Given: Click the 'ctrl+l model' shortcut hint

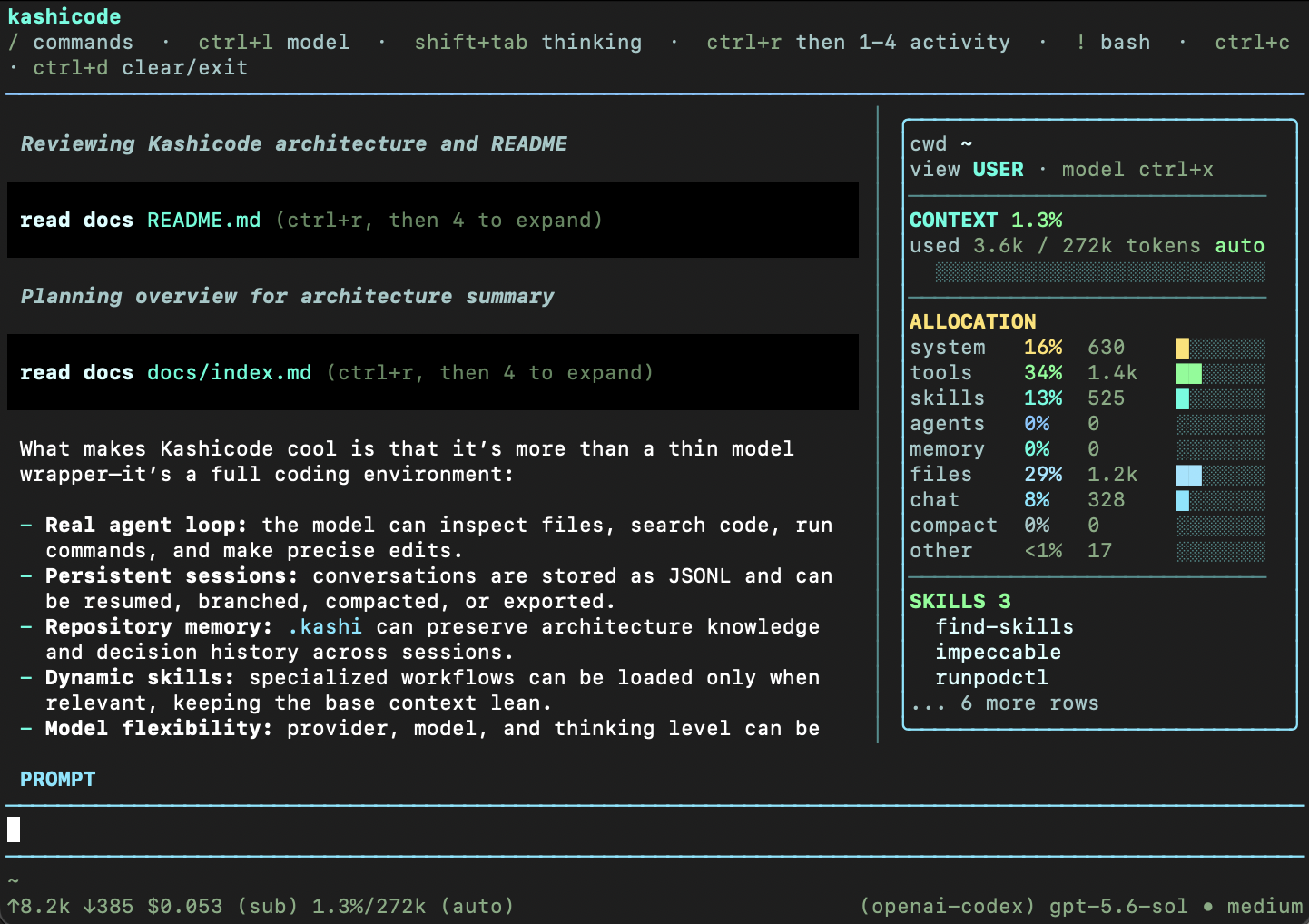Looking at the screenshot, I should (273, 42).
